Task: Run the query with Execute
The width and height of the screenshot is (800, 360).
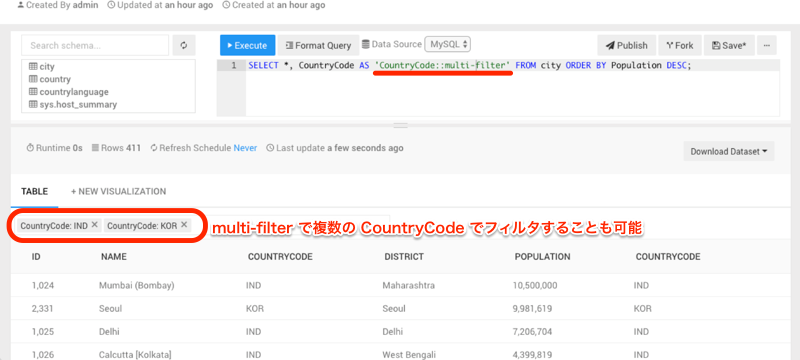Action: pos(247,45)
